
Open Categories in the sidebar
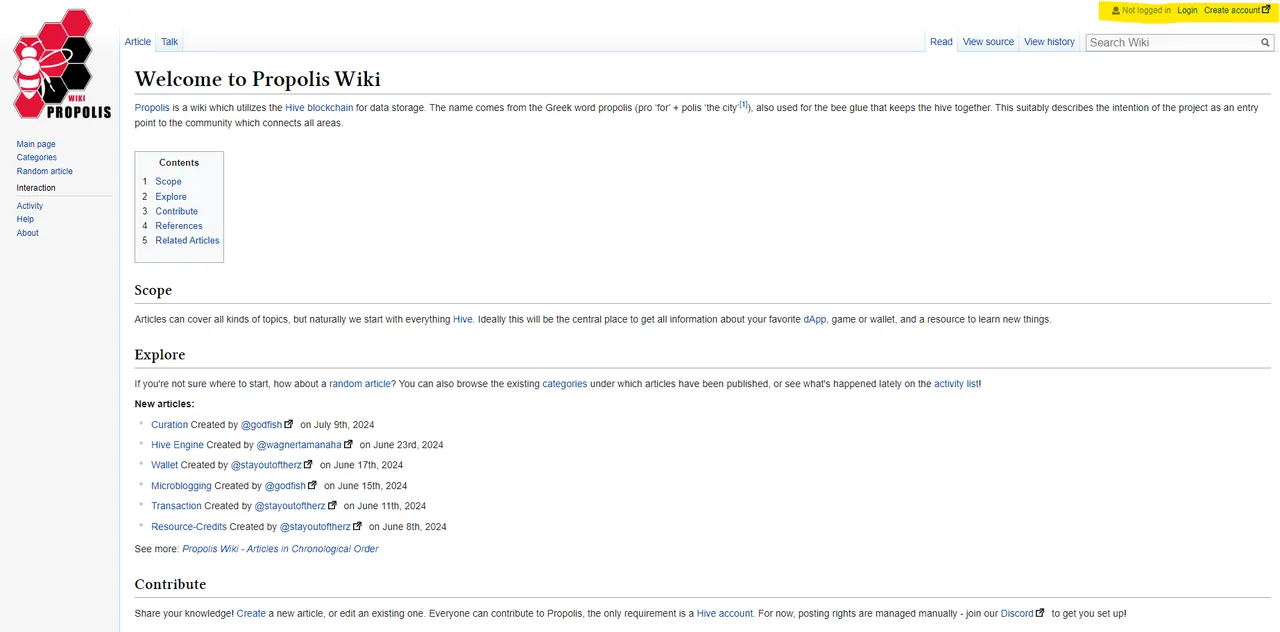click(x=37, y=157)
